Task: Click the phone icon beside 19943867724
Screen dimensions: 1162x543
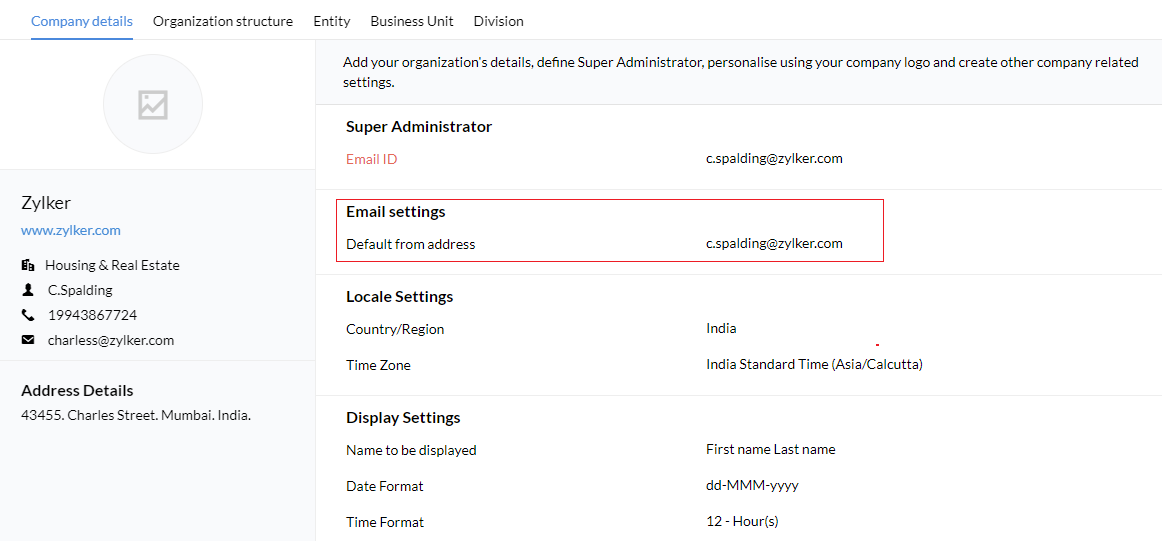Action: click(27, 315)
